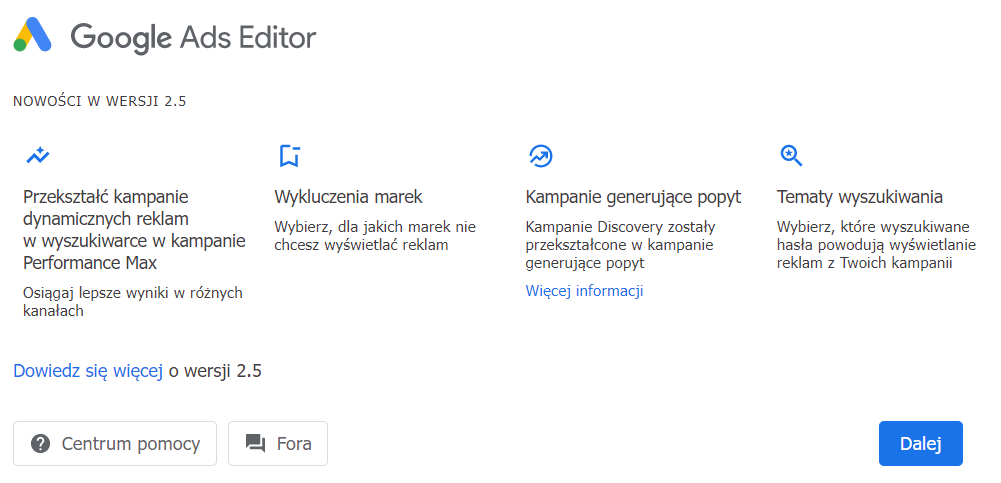Continue with the Dalej button

pyautogui.click(x=921, y=443)
